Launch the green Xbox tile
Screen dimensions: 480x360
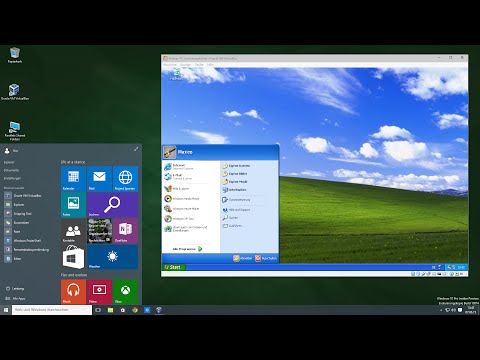pos(125,291)
